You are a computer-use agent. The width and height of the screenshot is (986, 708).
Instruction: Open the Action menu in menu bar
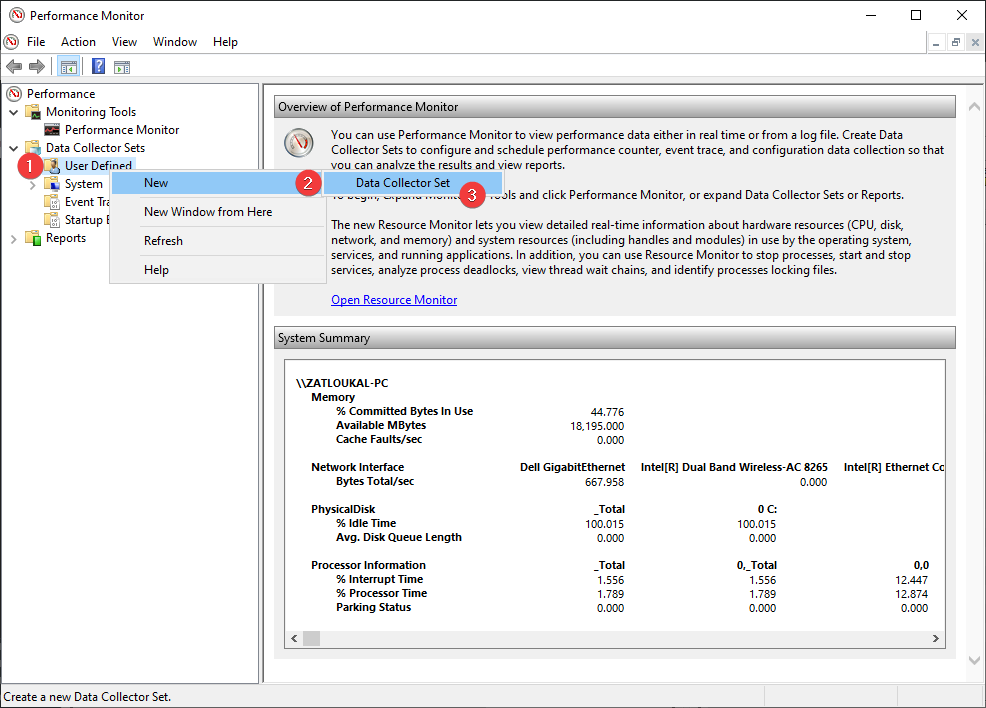78,42
